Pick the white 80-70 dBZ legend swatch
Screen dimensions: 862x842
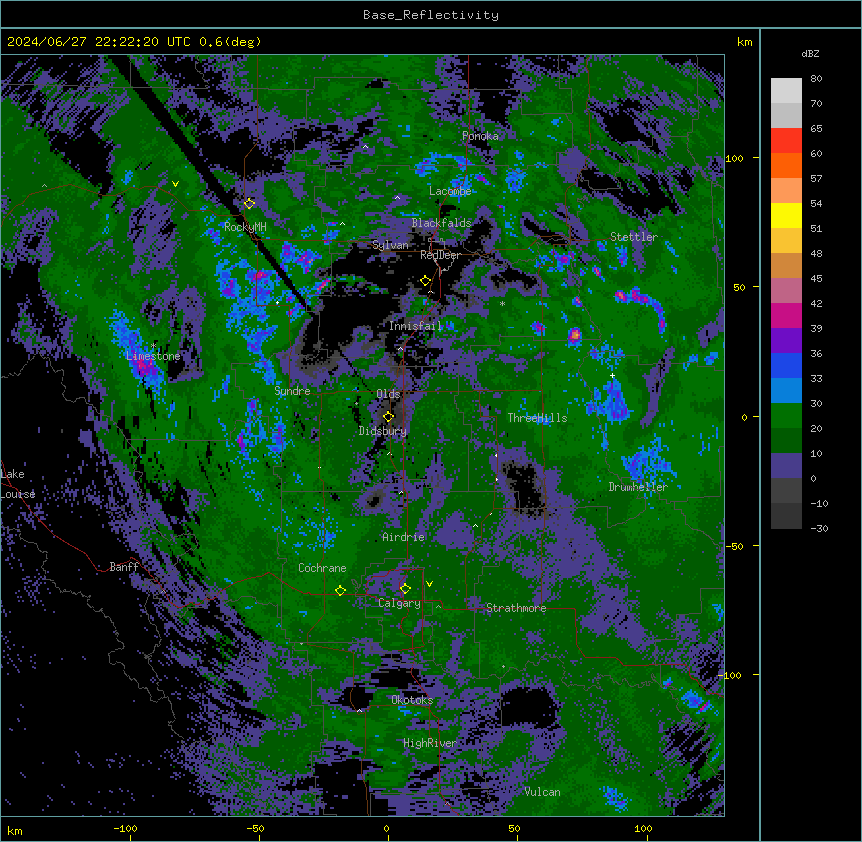click(x=786, y=91)
